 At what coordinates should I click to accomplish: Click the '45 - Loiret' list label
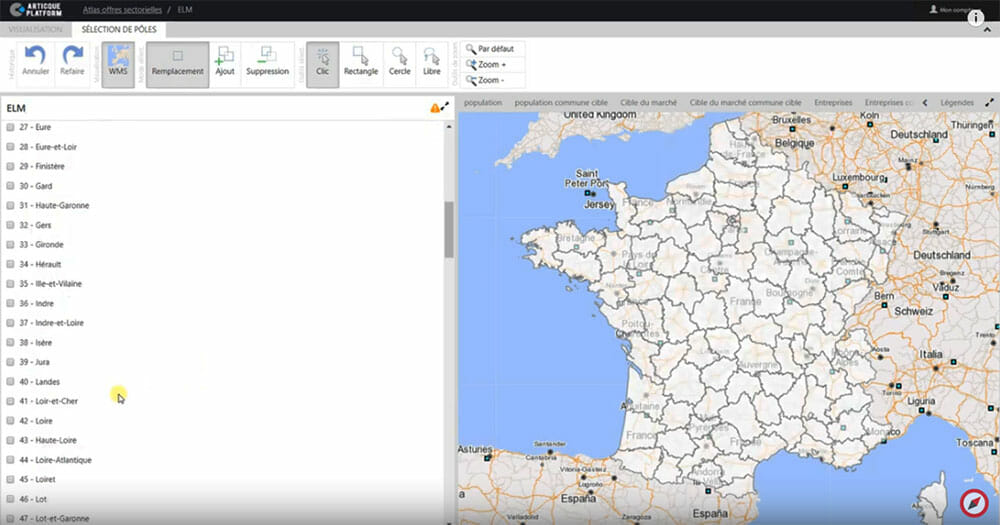coord(37,479)
